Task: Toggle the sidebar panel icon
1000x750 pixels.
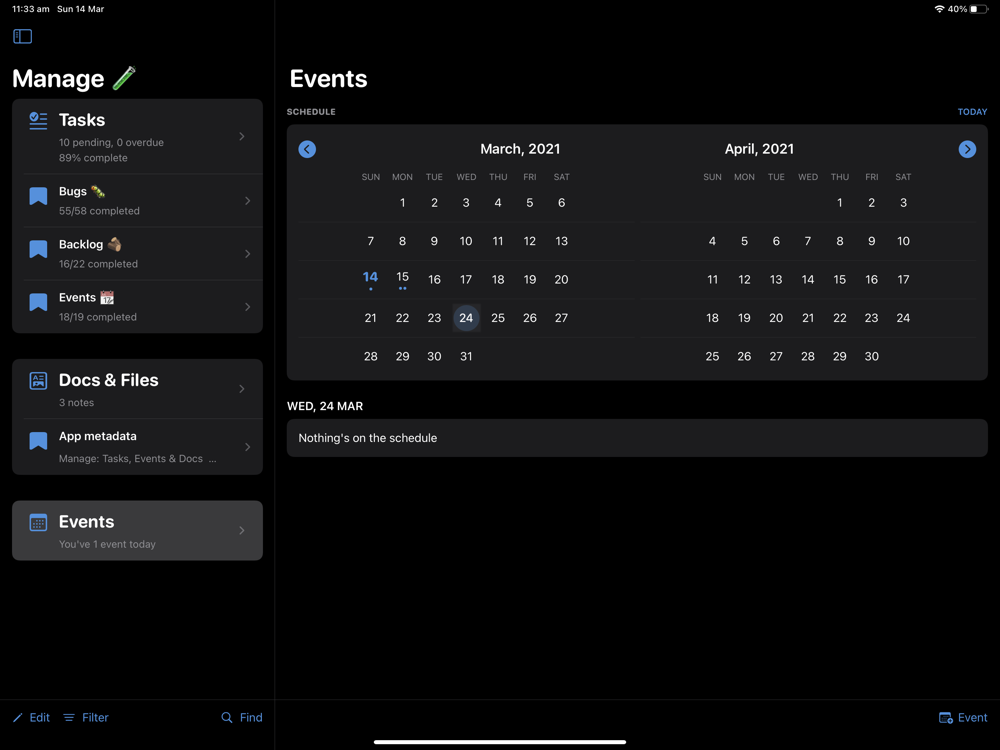Action: [22, 36]
